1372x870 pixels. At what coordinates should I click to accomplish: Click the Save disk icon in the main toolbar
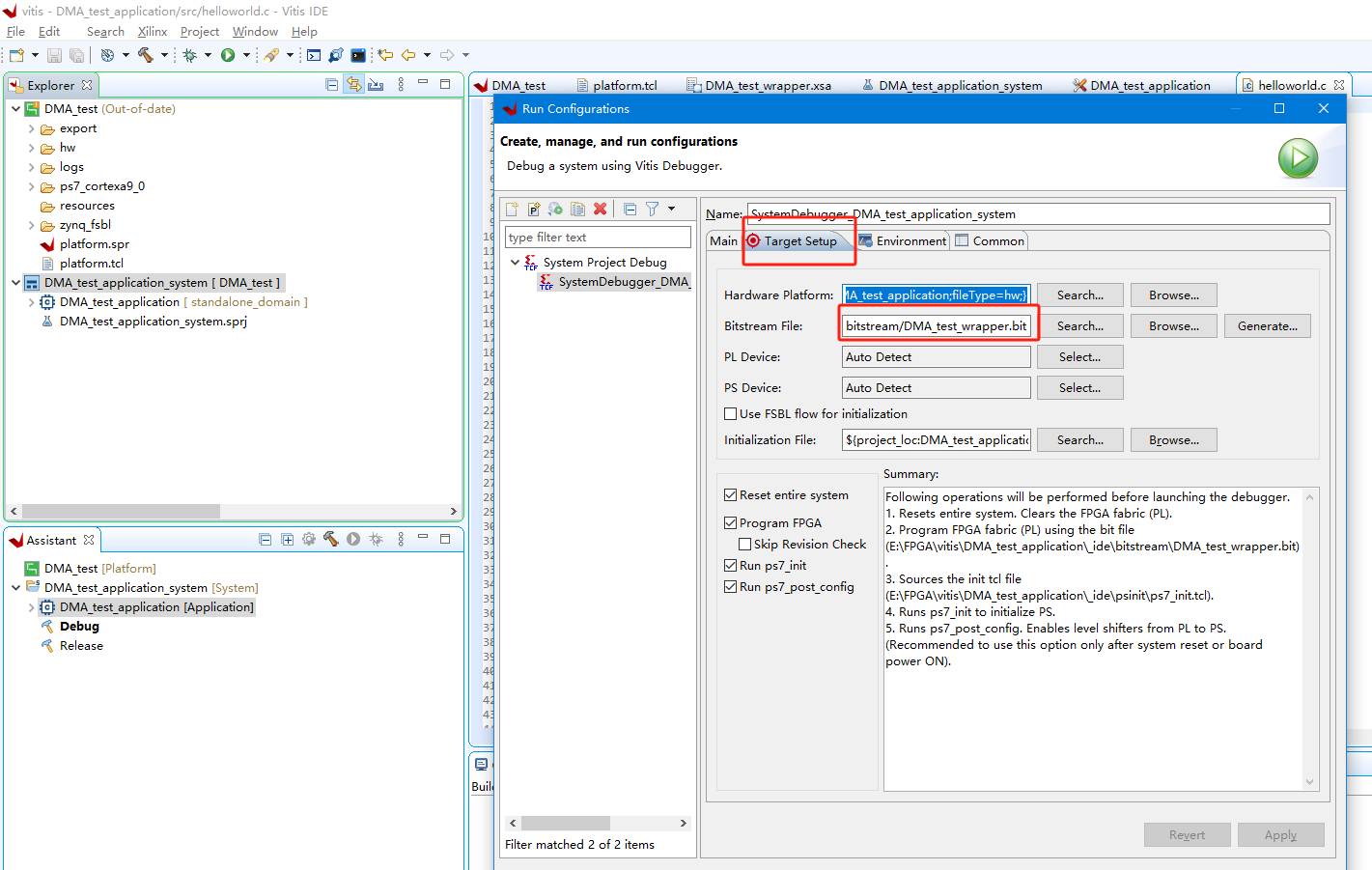[x=54, y=55]
